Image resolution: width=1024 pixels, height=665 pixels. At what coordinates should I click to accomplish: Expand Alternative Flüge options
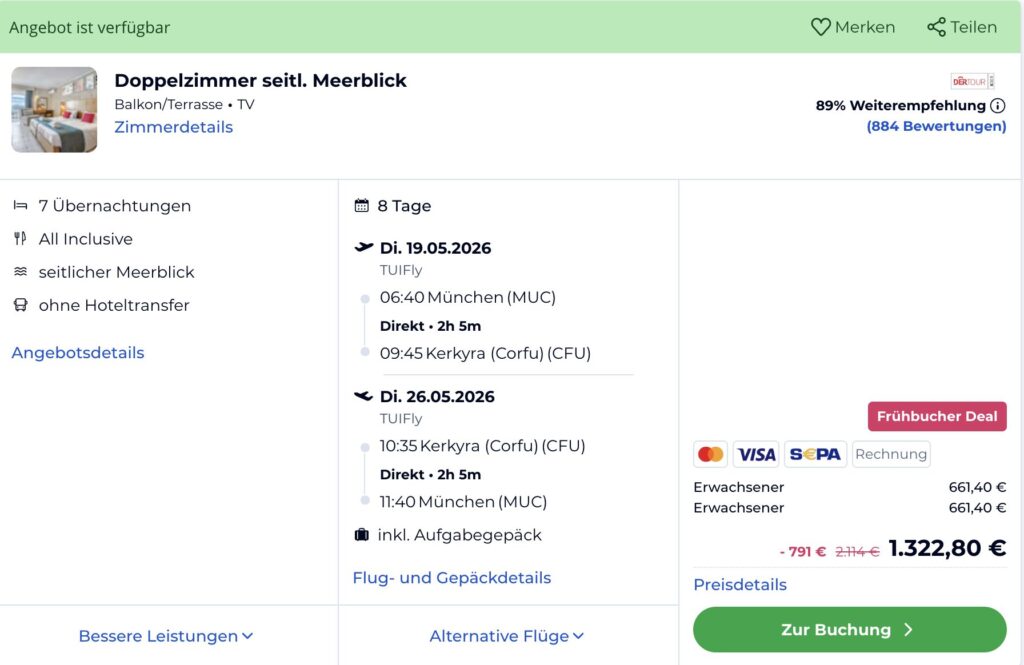tap(507, 635)
